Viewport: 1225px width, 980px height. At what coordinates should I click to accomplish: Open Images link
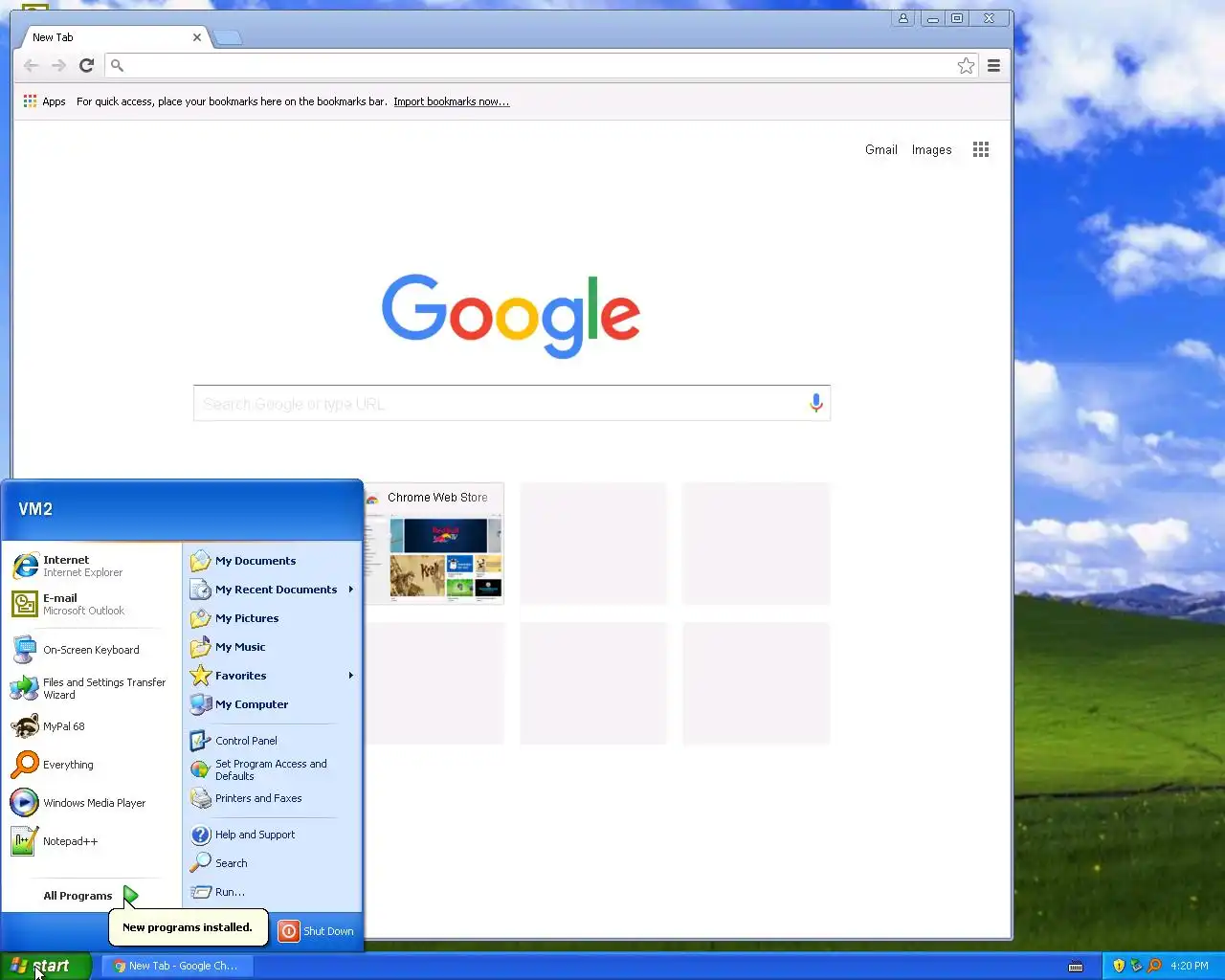coord(931,149)
